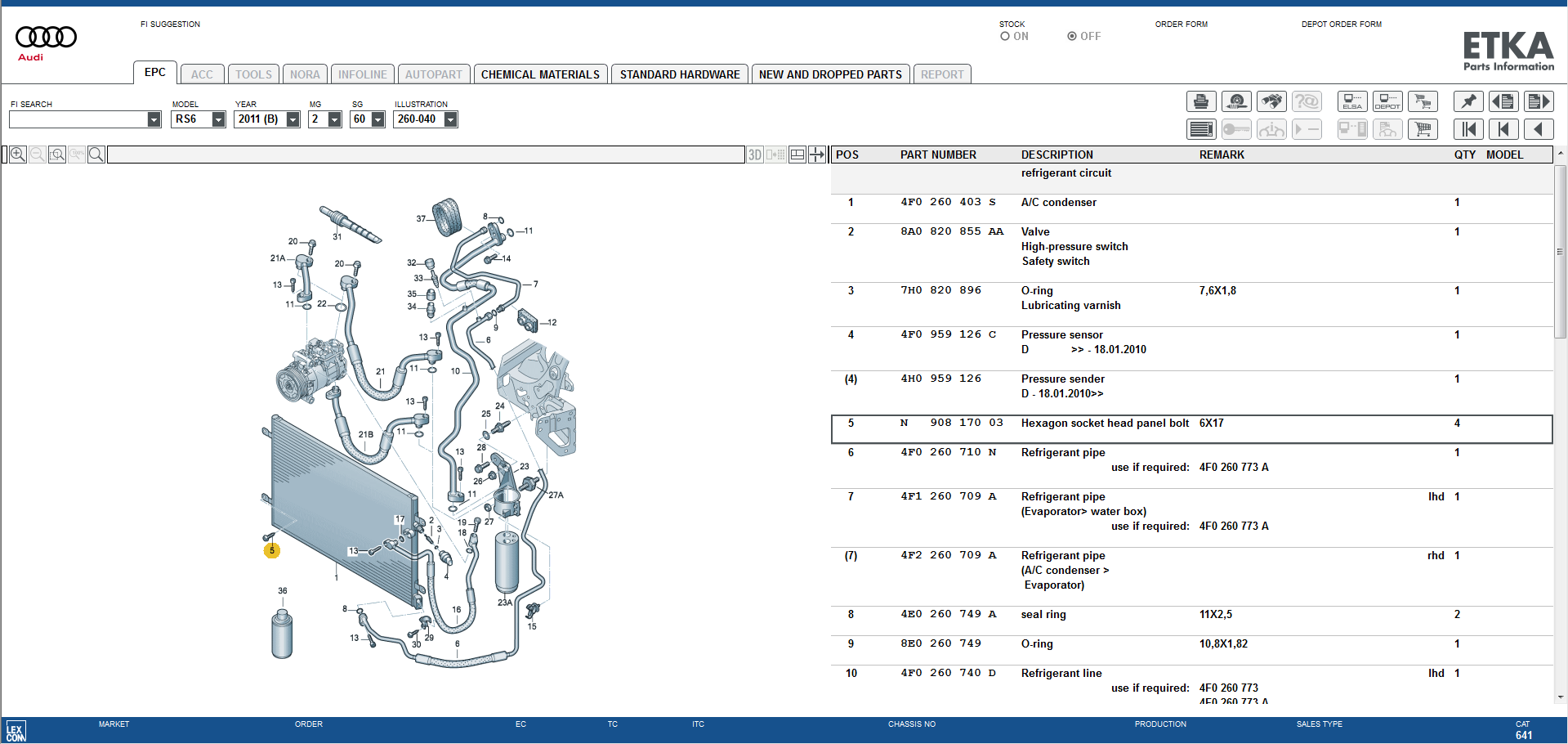The width and height of the screenshot is (1568, 744).
Task: Switch to the CHEMICAL MATERIALS tab
Action: [x=540, y=74]
